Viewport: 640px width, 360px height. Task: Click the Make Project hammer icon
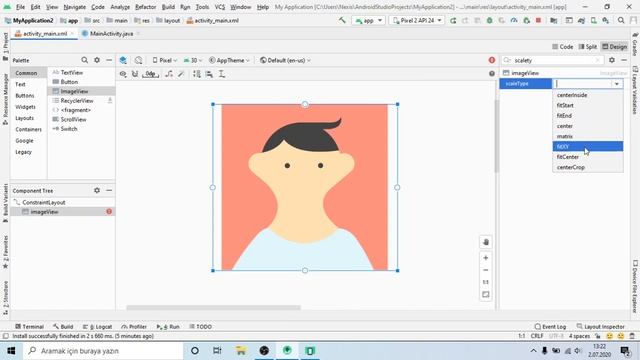pos(342,20)
